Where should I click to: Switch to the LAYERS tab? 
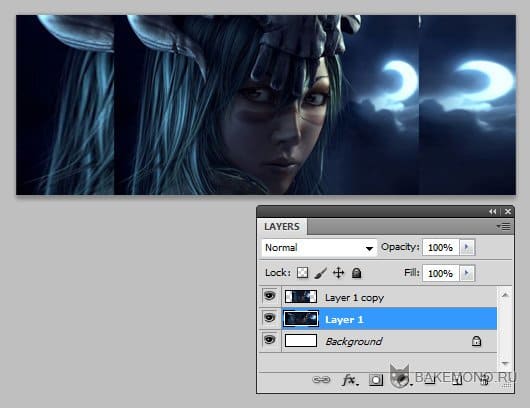pyautogui.click(x=282, y=226)
